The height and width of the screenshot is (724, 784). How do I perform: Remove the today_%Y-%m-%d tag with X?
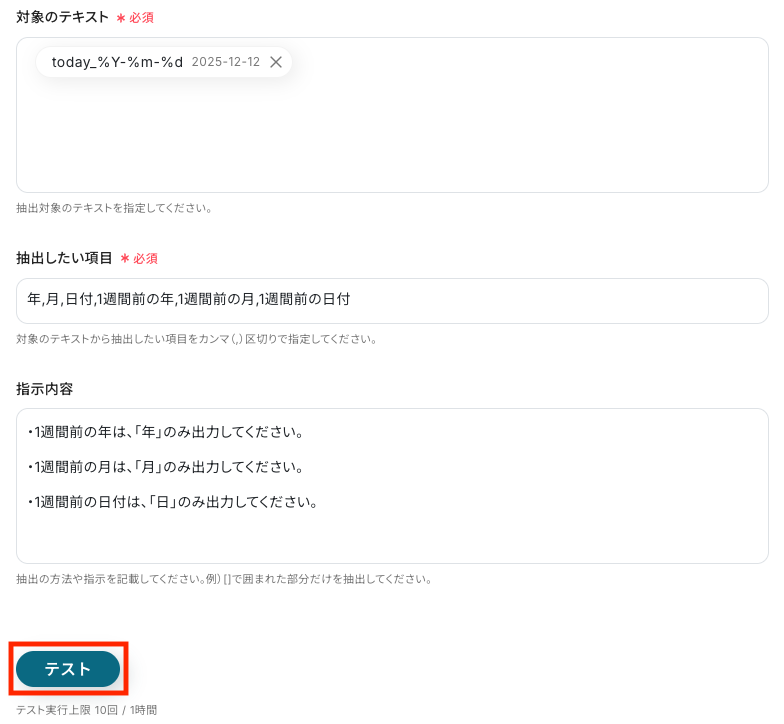pyautogui.click(x=276, y=62)
